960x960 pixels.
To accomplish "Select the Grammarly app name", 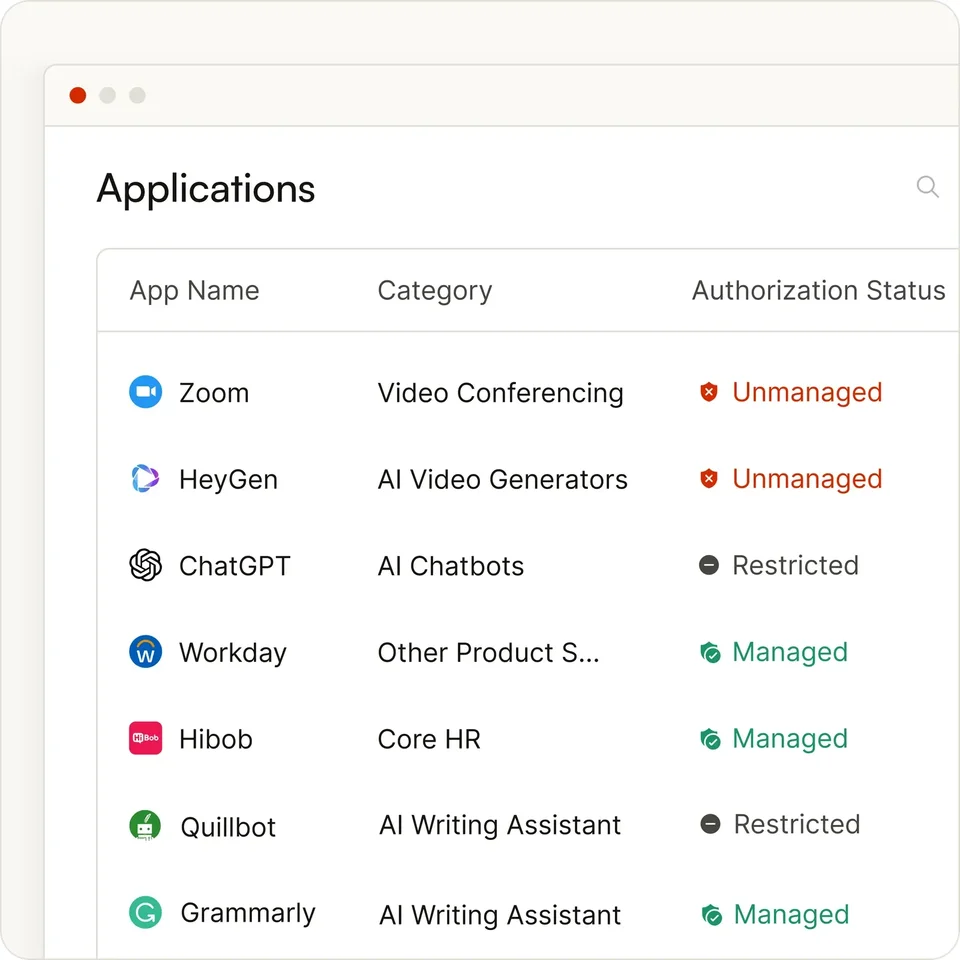I will pyautogui.click(x=248, y=913).
